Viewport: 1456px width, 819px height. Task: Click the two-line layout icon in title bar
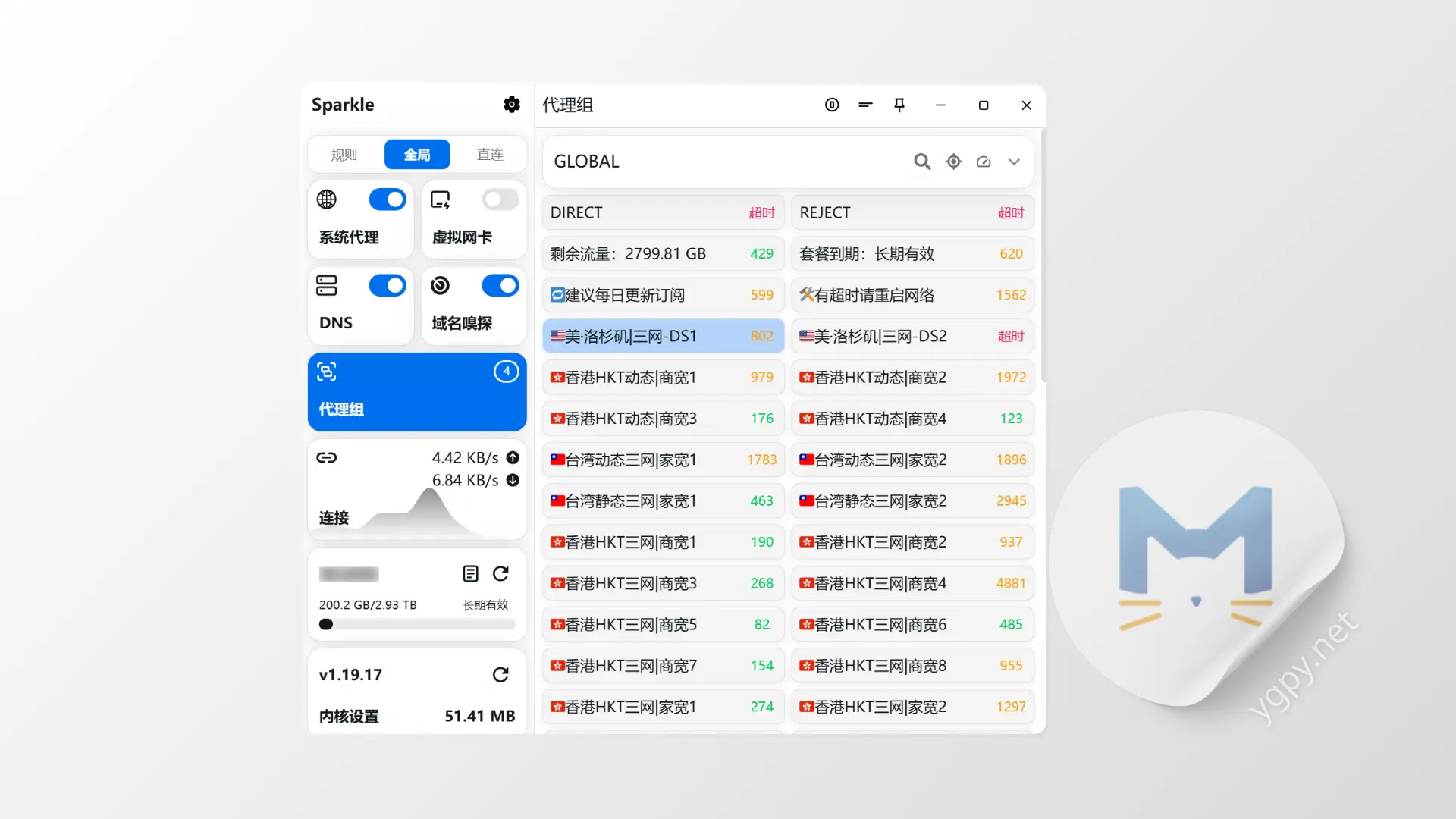coord(865,105)
